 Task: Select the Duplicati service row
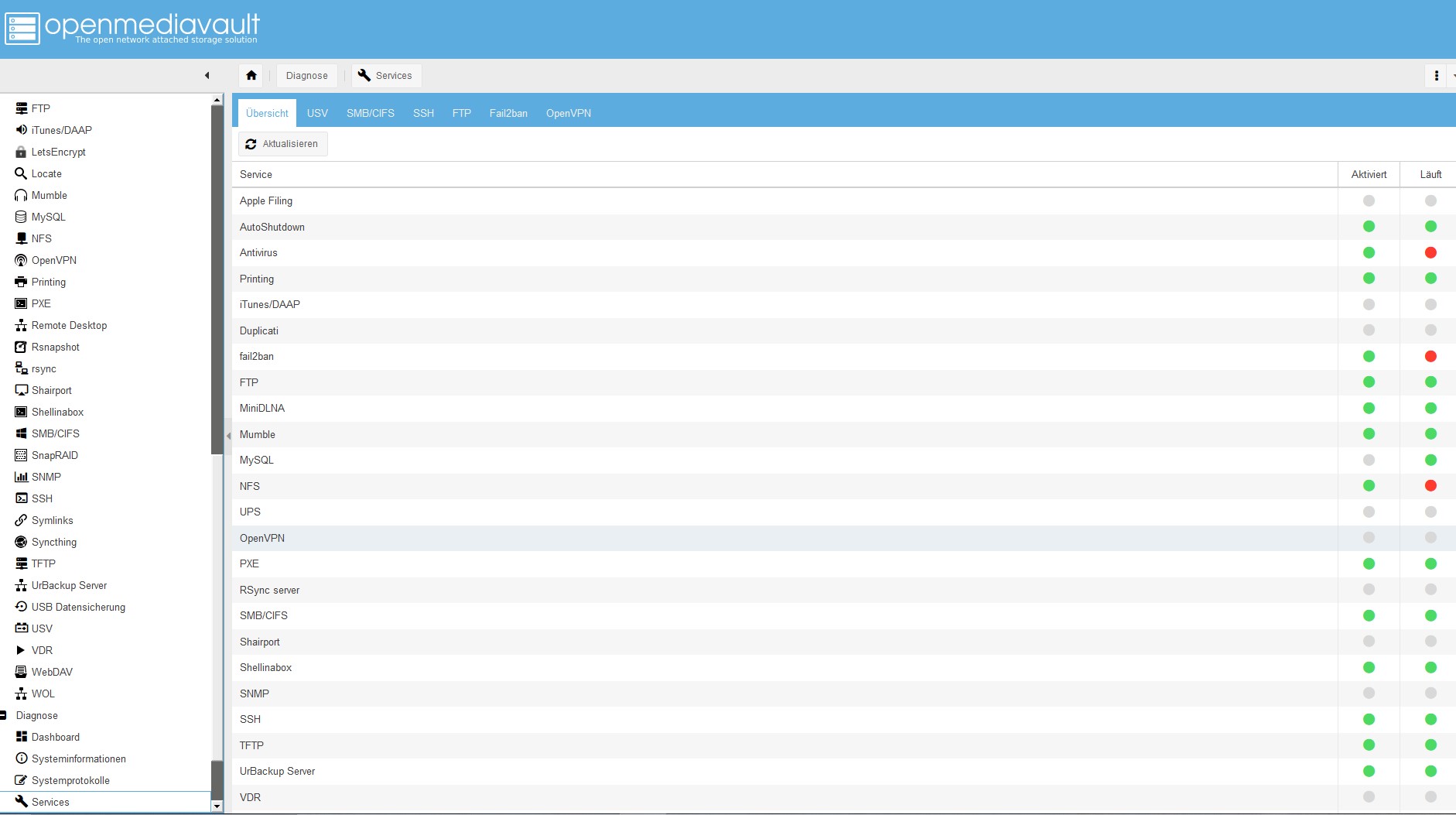(x=843, y=330)
